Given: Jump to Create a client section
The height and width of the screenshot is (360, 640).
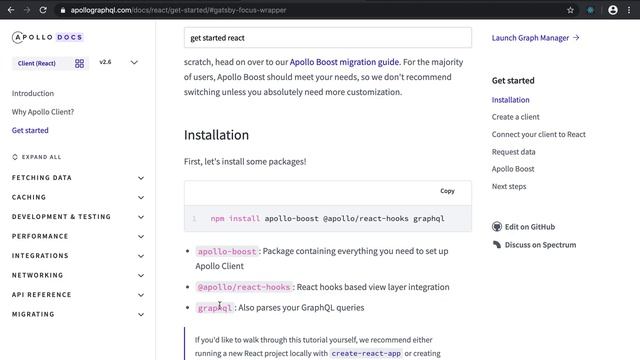Looking at the screenshot, I should [x=516, y=117].
